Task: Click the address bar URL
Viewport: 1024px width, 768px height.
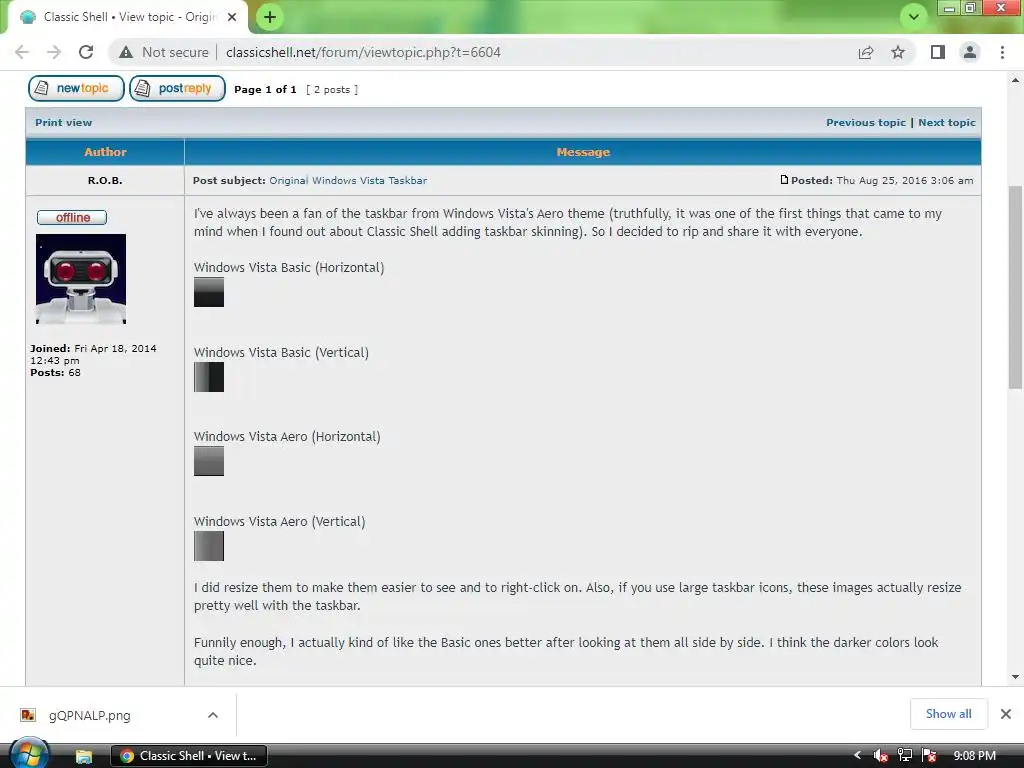Action: tap(363, 52)
